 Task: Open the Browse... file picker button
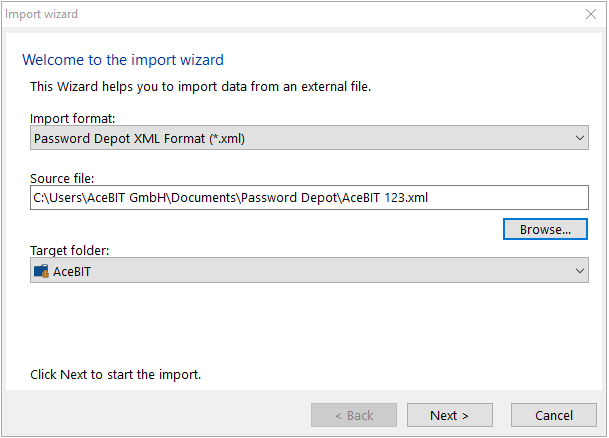545,229
